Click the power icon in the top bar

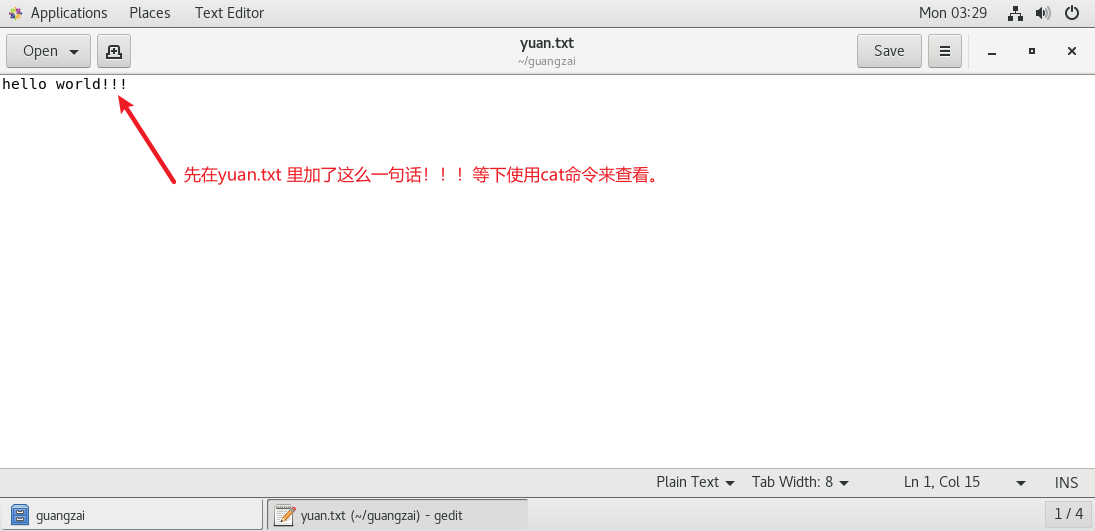click(1071, 13)
